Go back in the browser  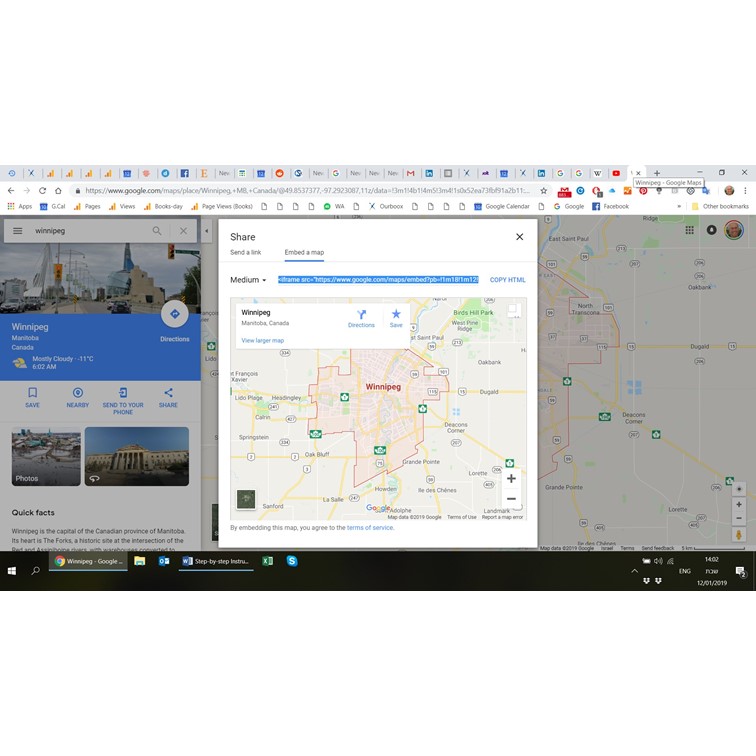coord(11,190)
